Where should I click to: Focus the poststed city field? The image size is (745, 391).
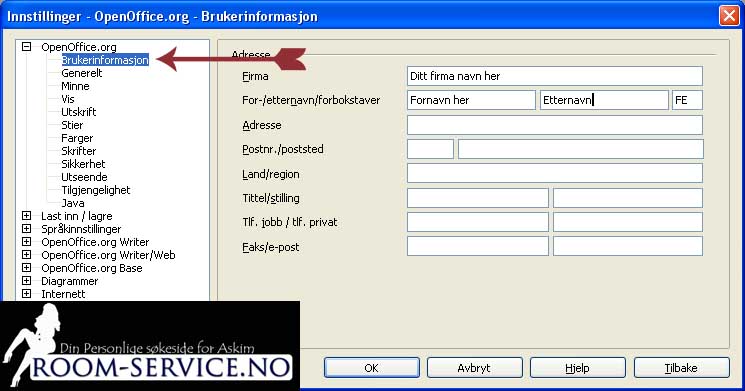tap(581, 149)
